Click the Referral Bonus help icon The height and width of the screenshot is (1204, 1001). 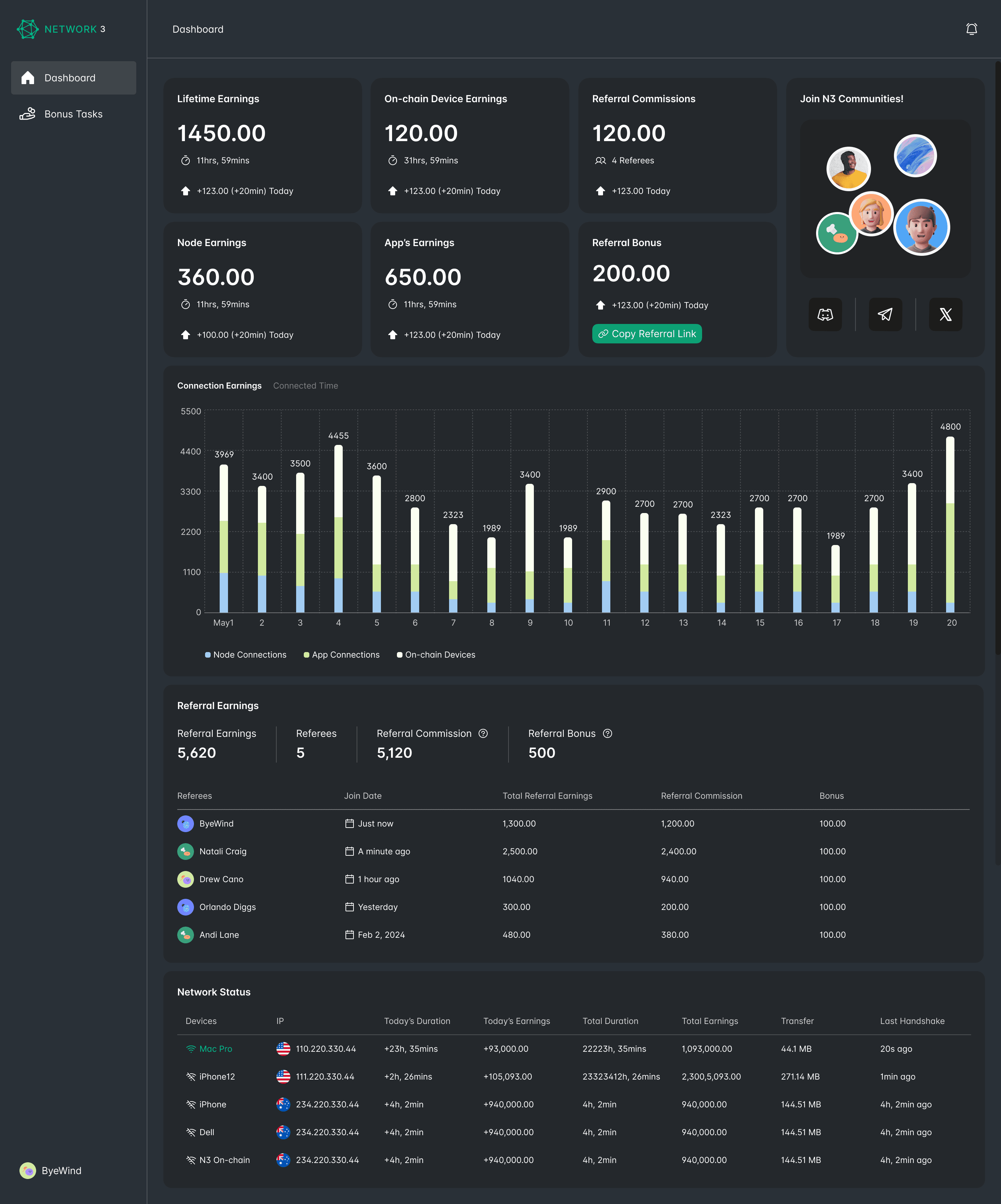pyautogui.click(x=608, y=733)
